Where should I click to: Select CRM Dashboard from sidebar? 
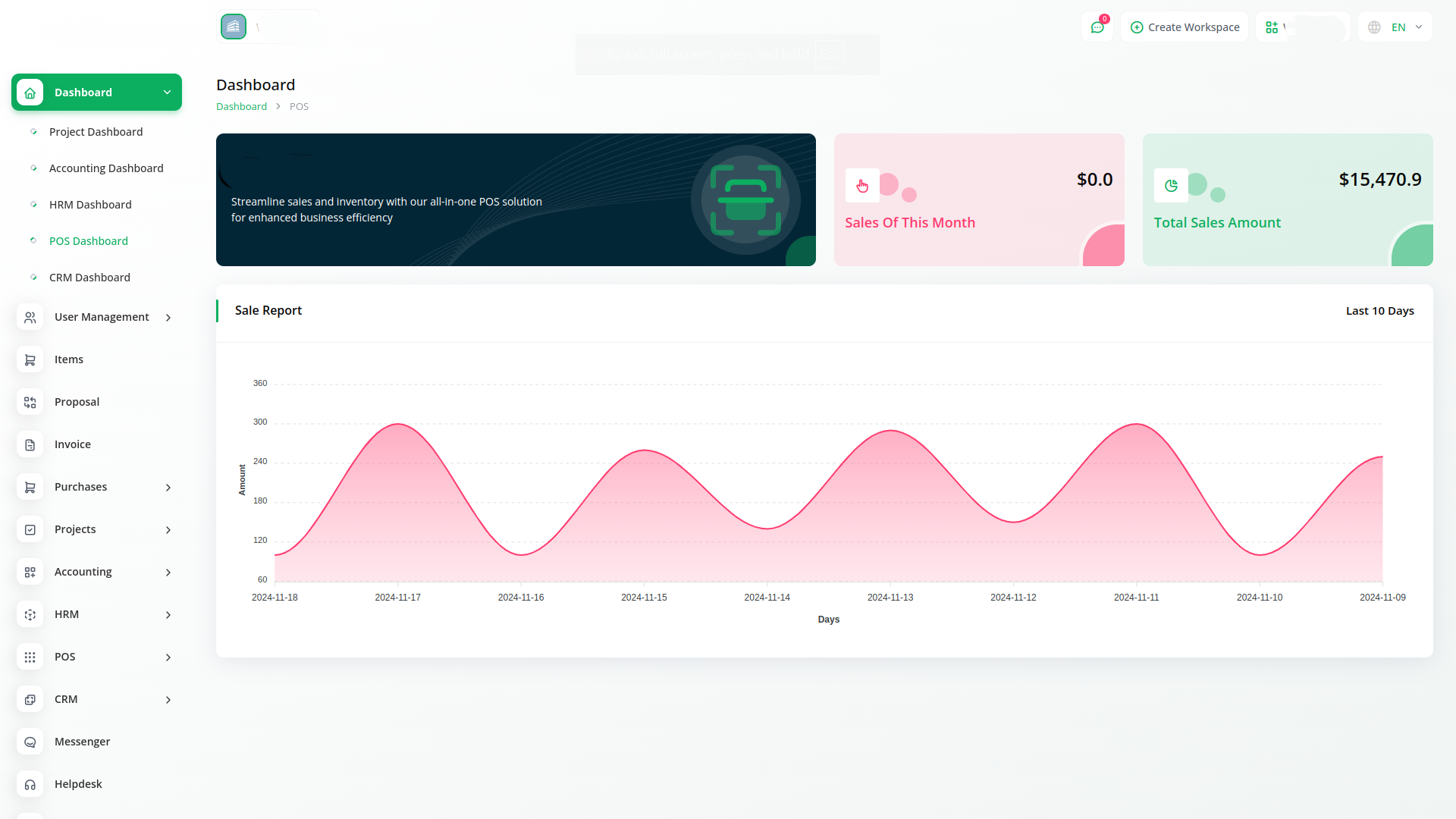coord(89,278)
